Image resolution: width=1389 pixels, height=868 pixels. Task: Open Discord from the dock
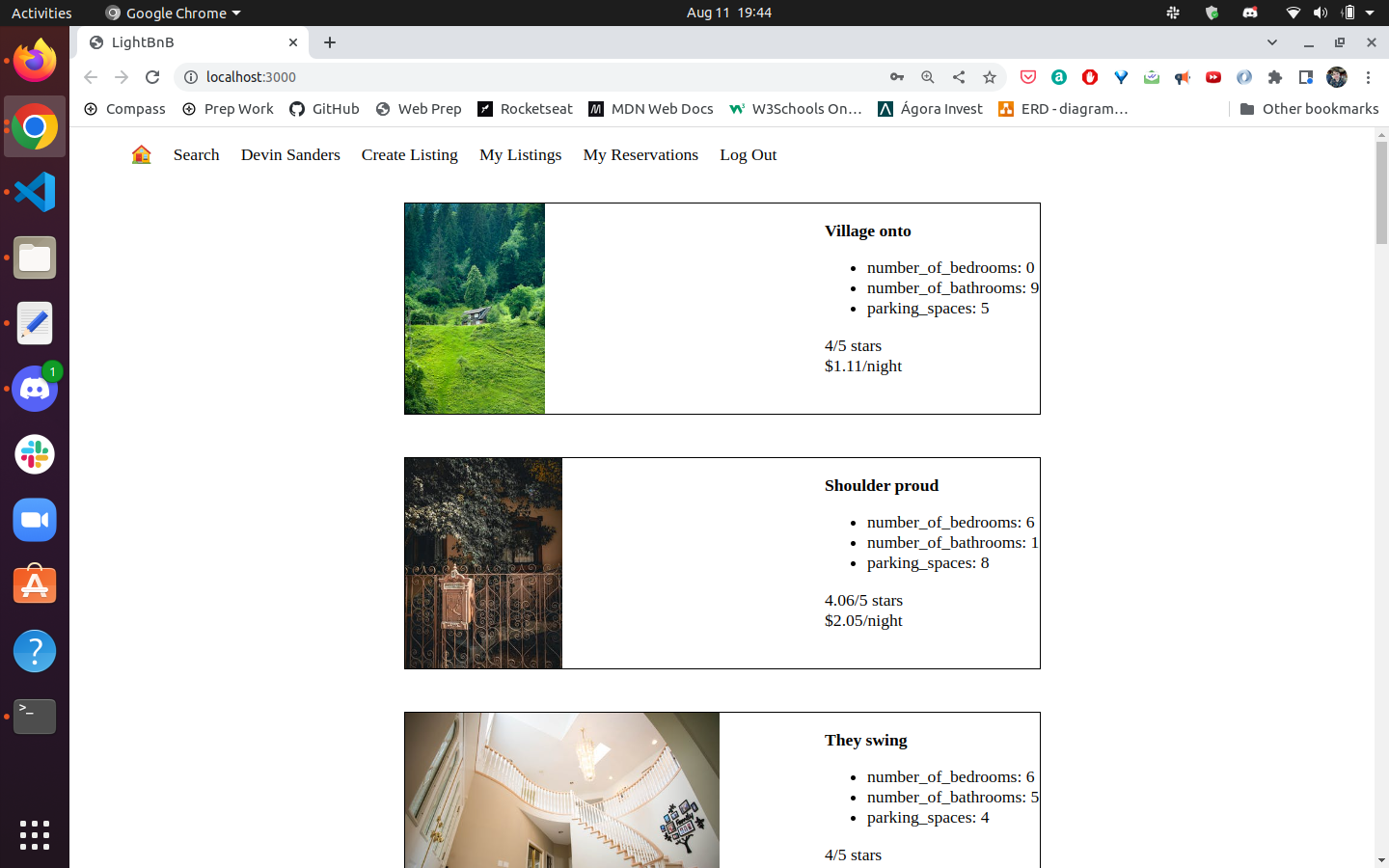tap(35, 389)
